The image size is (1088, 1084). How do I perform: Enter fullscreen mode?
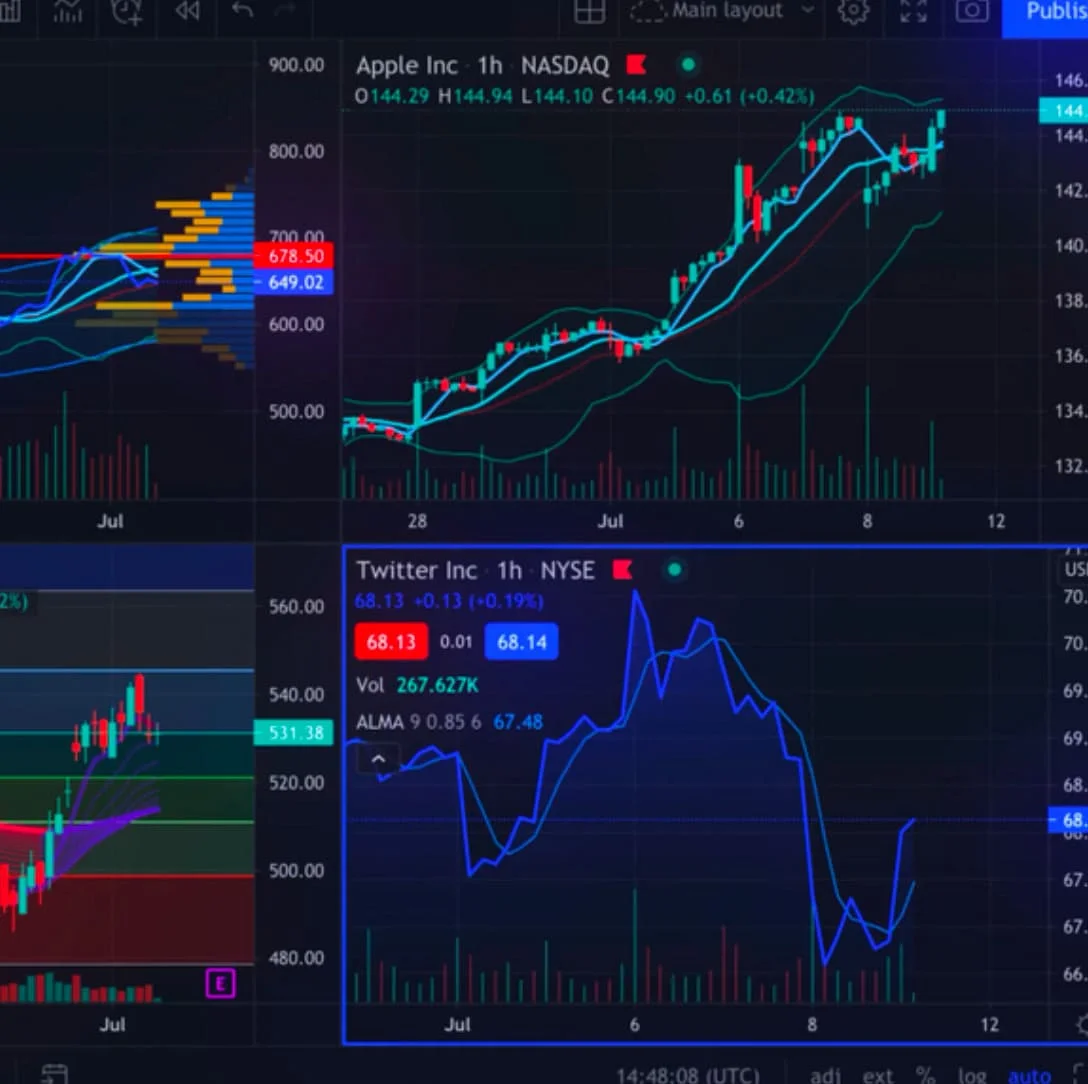pos(913,11)
